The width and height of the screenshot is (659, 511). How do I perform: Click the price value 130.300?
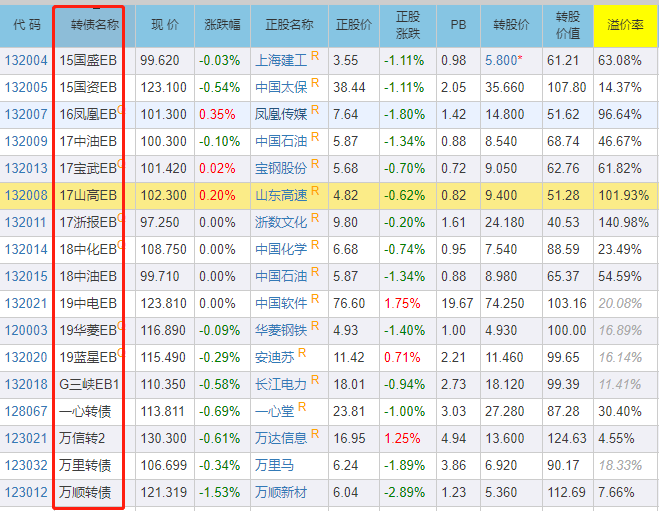[x=163, y=438]
